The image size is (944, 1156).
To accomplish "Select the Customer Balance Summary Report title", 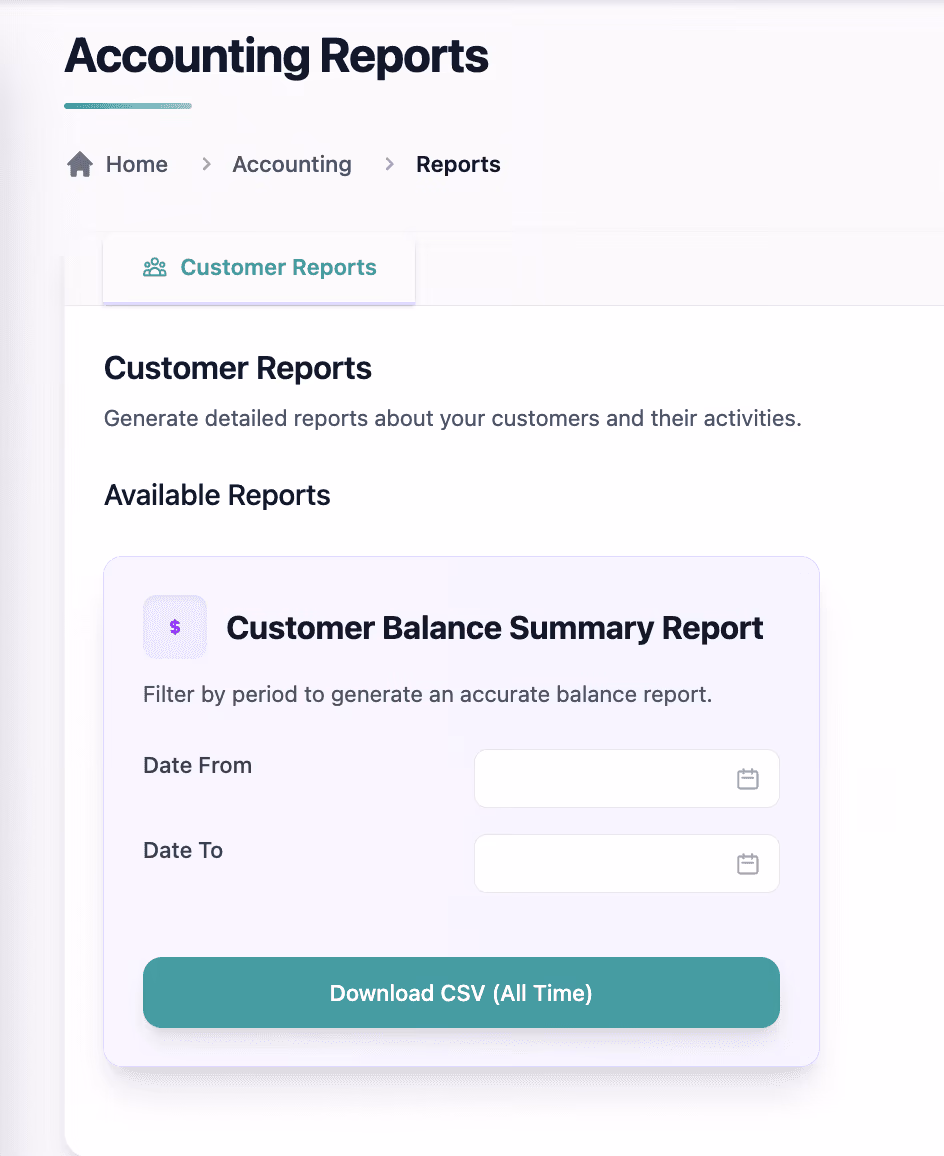I will pyautogui.click(x=494, y=628).
